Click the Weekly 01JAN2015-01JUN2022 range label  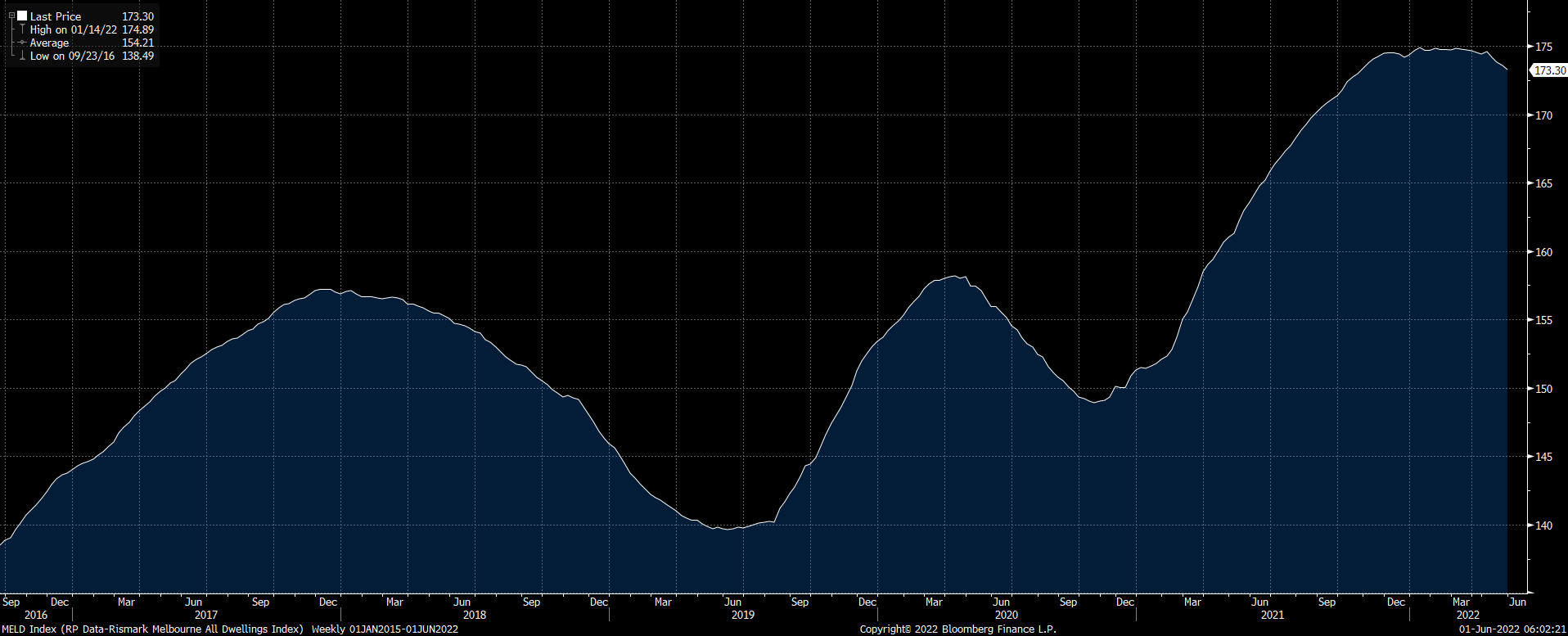point(385,629)
